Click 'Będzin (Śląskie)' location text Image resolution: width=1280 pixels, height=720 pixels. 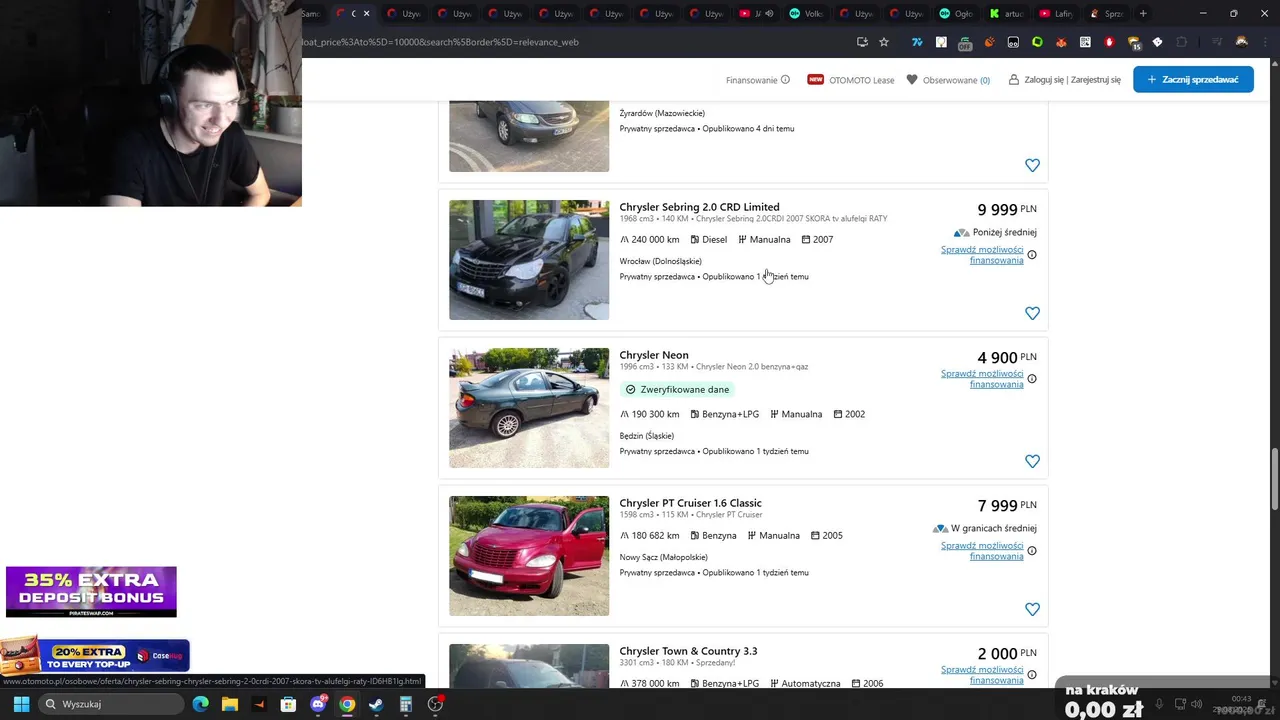pyautogui.click(x=647, y=436)
